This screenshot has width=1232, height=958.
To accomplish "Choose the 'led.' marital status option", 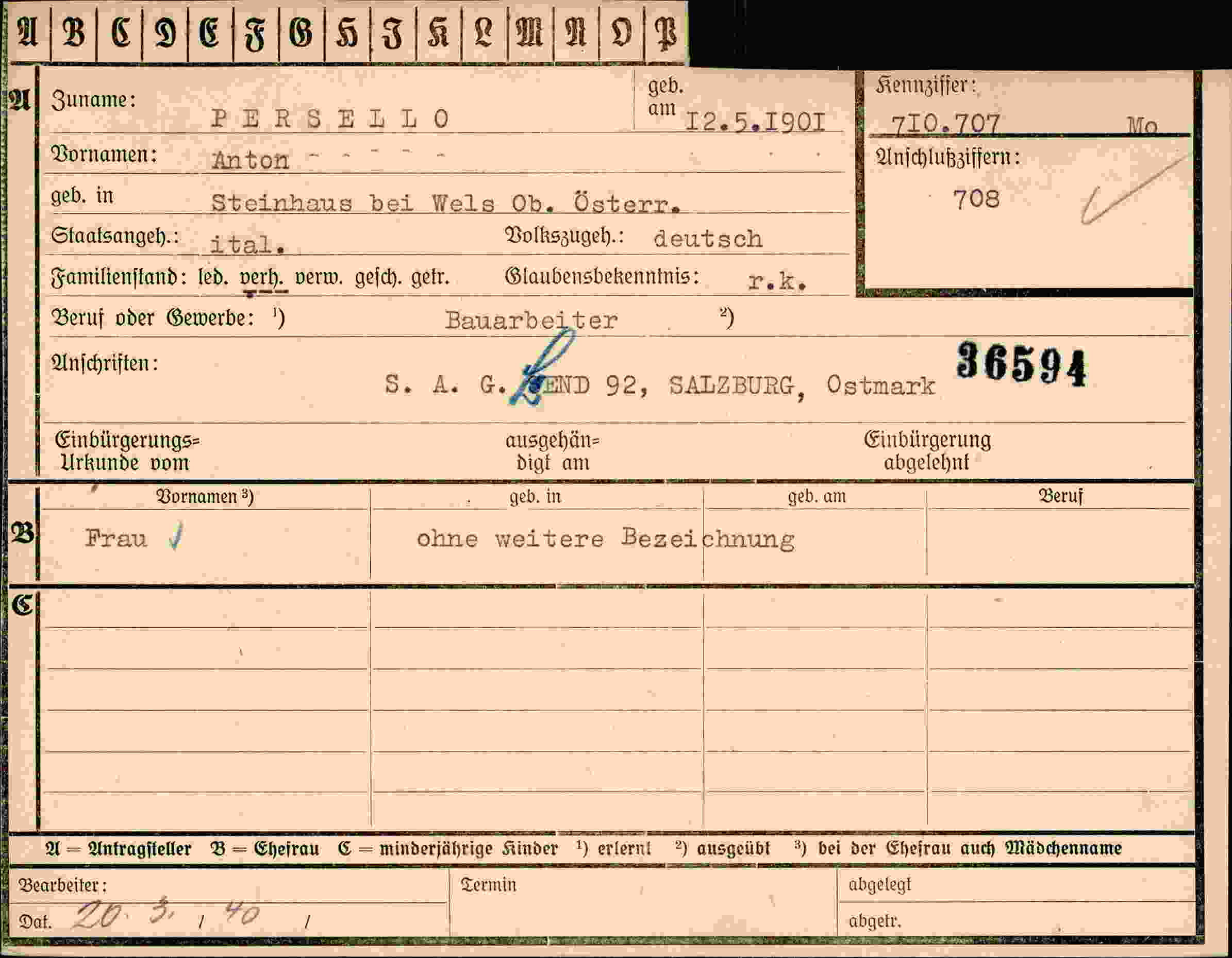I will click(214, 277).
